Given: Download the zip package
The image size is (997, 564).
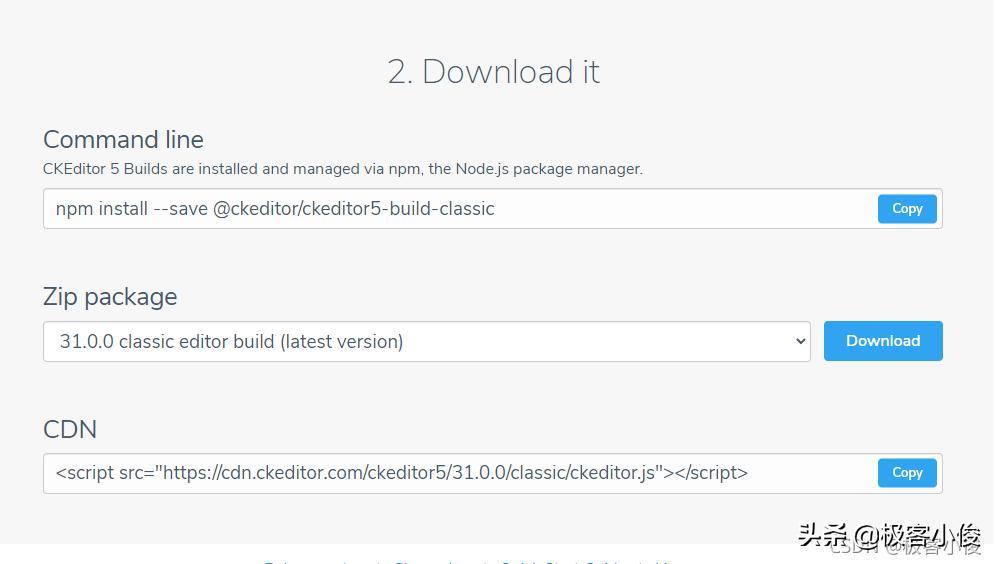Looking at the screenshot, I should click(883, 341).
